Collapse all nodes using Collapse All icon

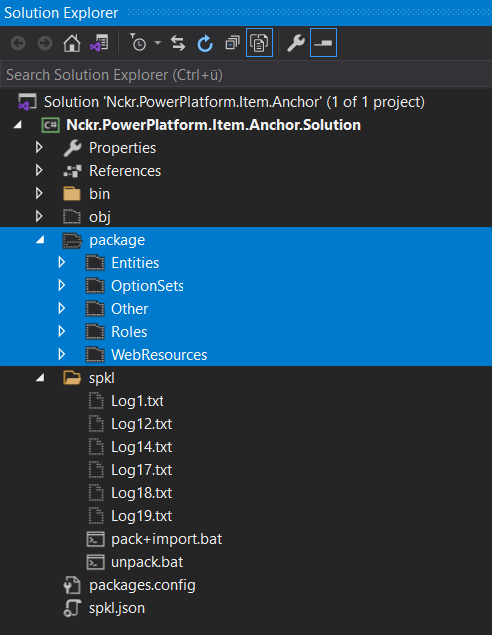[x=232, y=43]
